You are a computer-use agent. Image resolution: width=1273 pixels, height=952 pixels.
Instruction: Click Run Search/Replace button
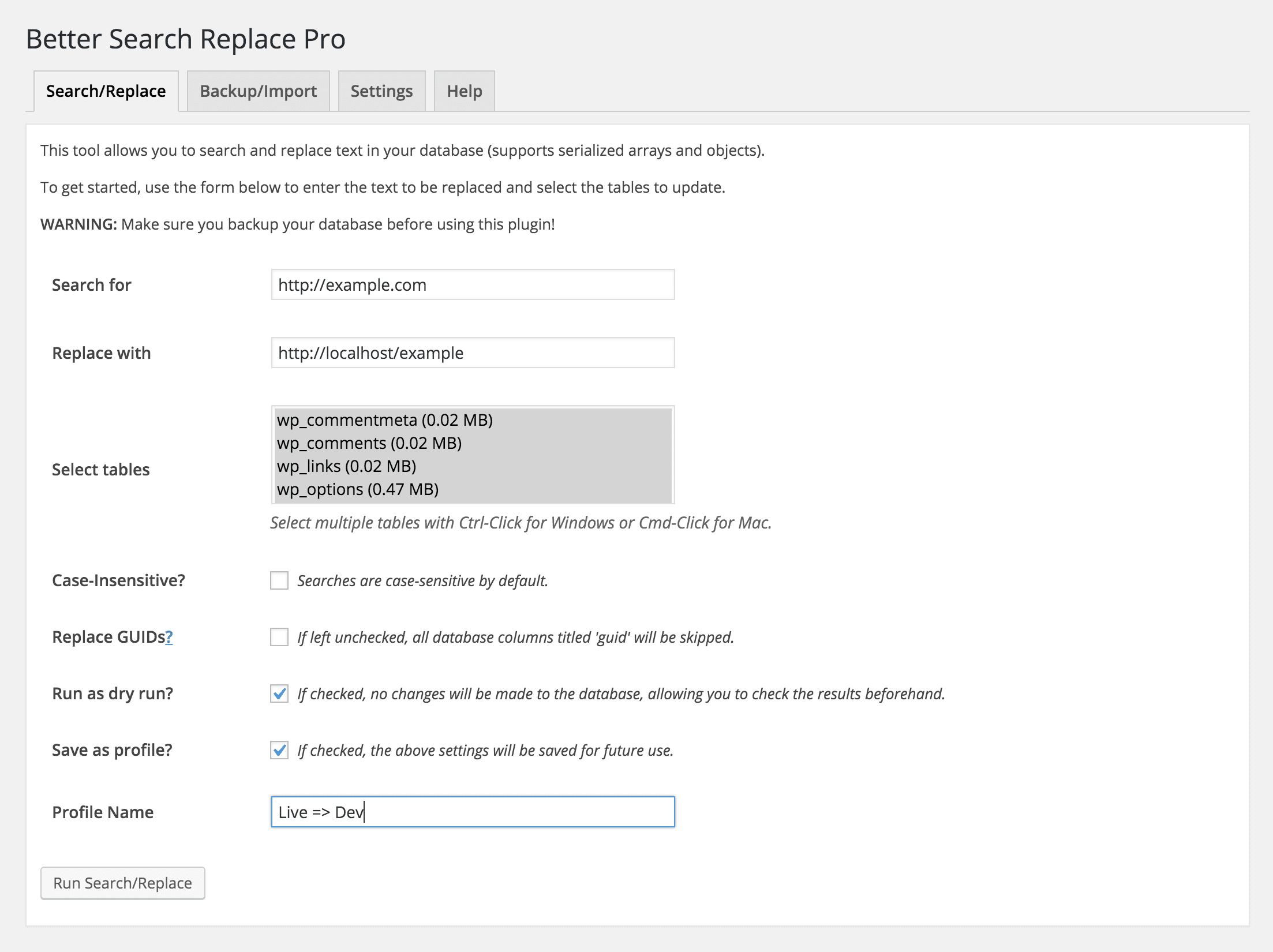point(121,883)
